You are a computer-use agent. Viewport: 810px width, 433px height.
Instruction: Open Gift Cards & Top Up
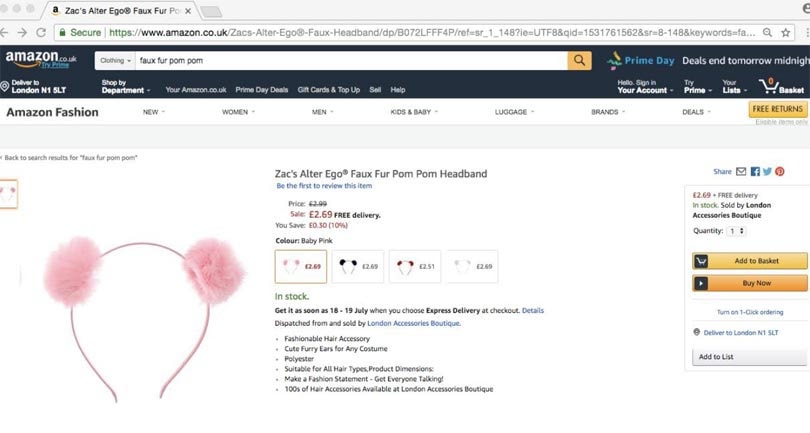[x=328, y=90]
